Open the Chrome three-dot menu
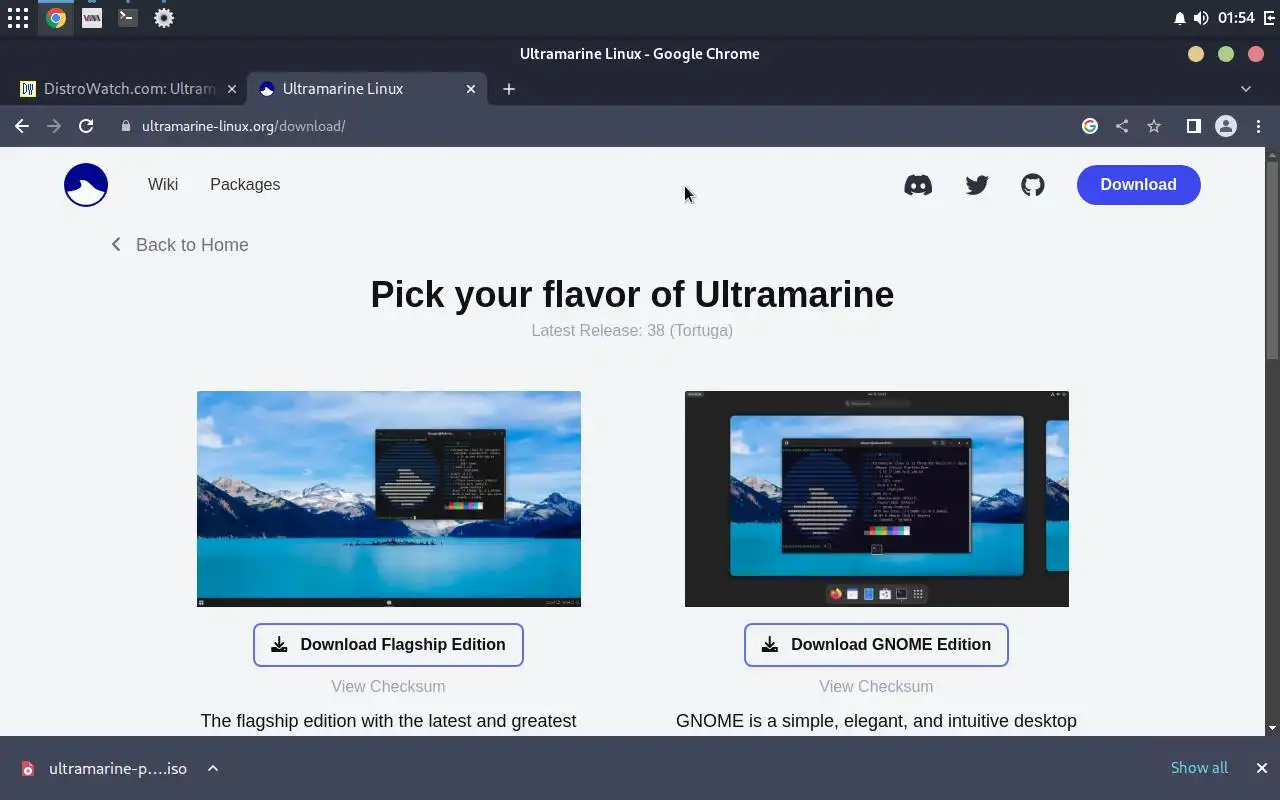 (x=1258, y=126)
